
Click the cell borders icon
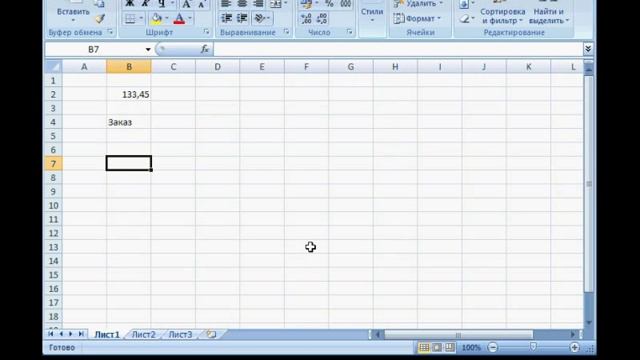click(x=130, y=18)
